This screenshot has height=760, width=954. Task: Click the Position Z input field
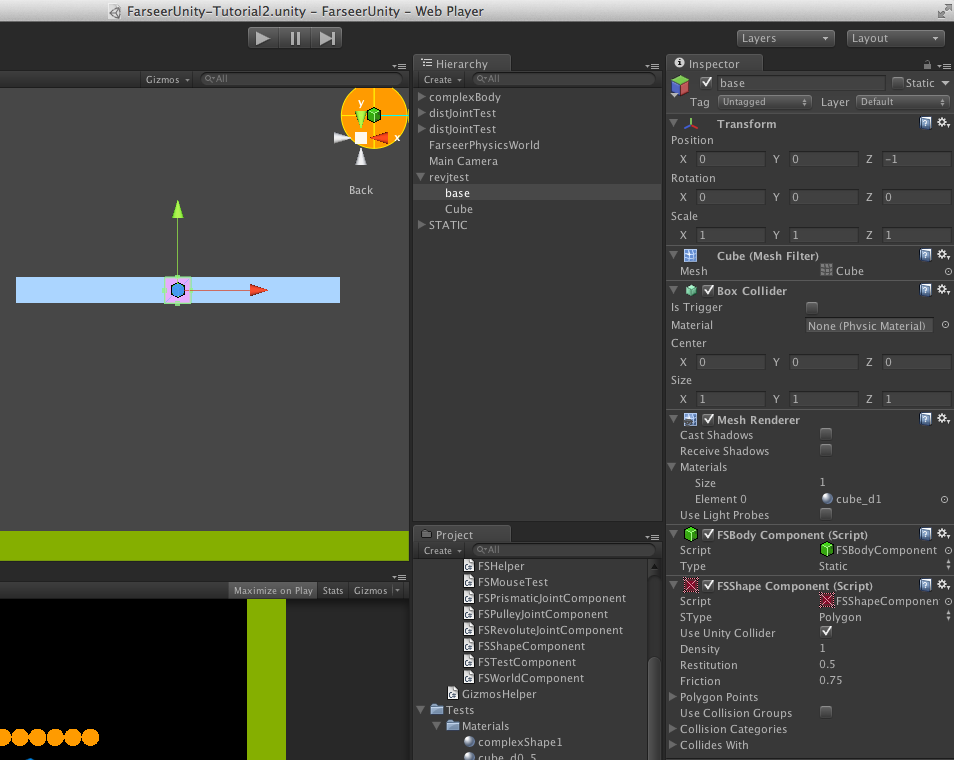[x=916, y=159]
